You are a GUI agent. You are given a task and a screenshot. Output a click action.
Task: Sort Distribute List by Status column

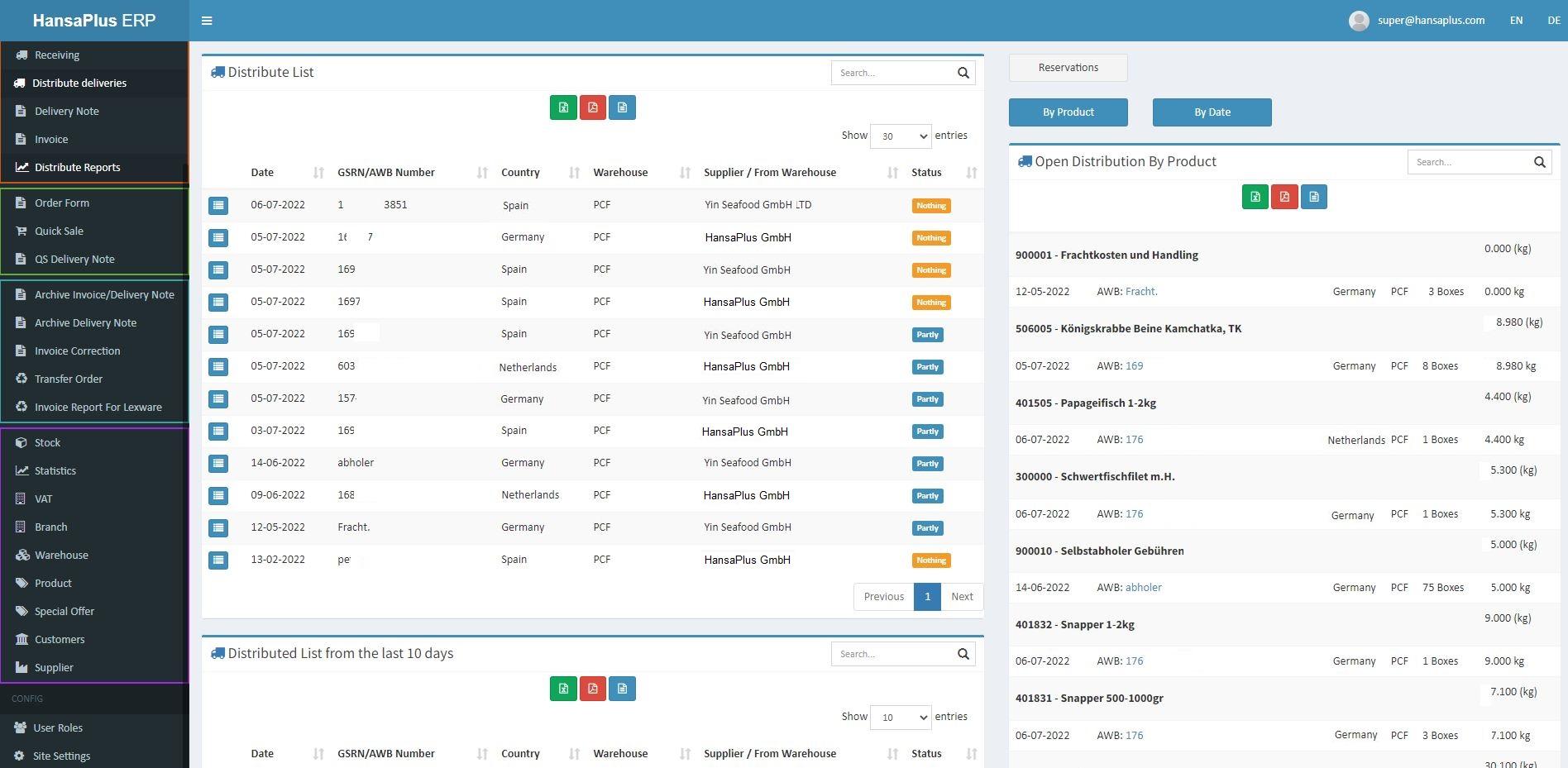click(971, 173)
